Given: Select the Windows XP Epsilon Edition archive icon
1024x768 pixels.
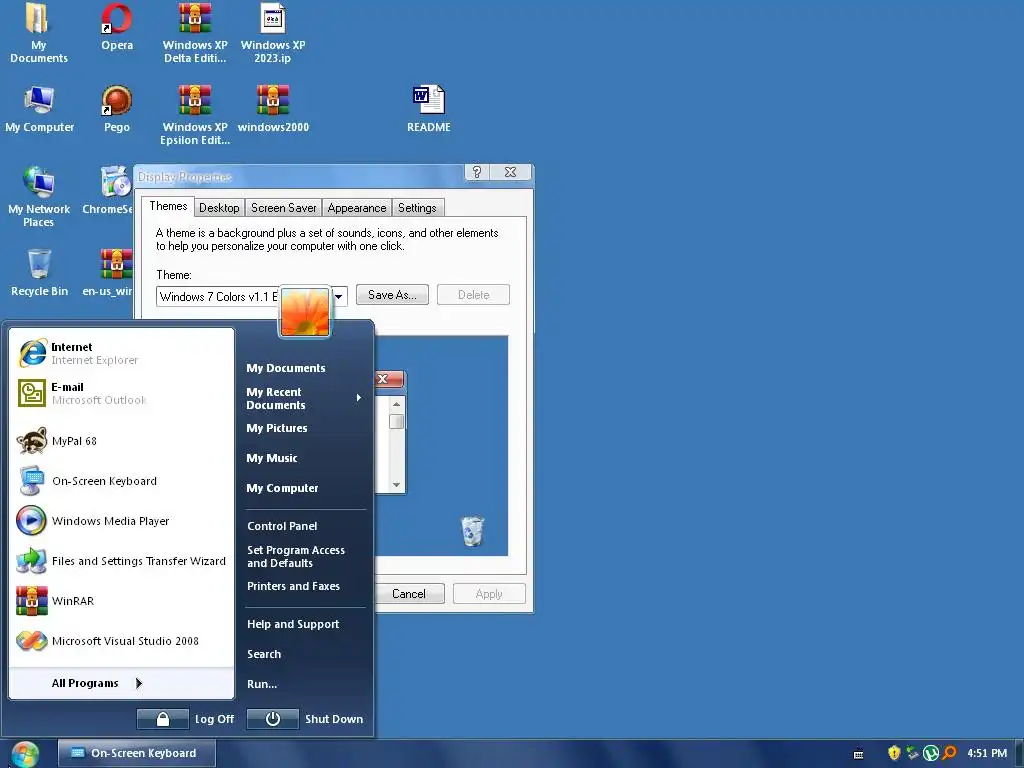Looking at the screenshot, I should 195,115.
